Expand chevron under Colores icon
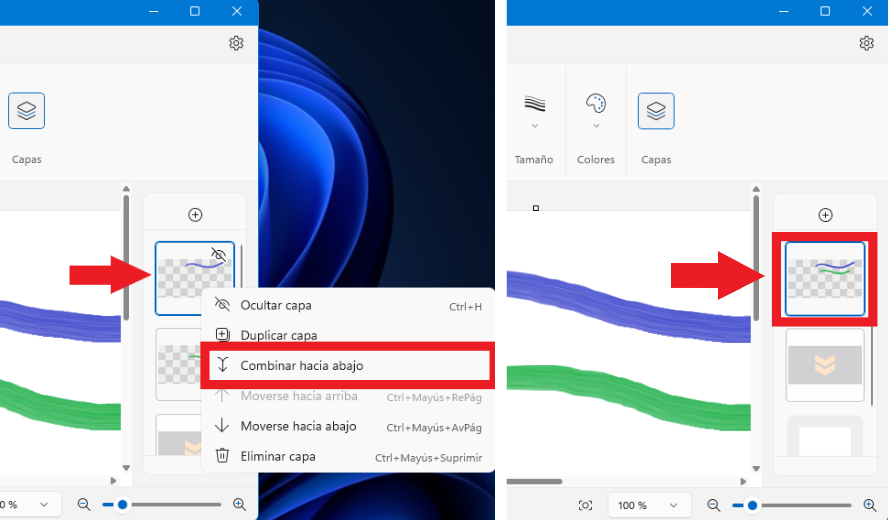 point(596,126)
